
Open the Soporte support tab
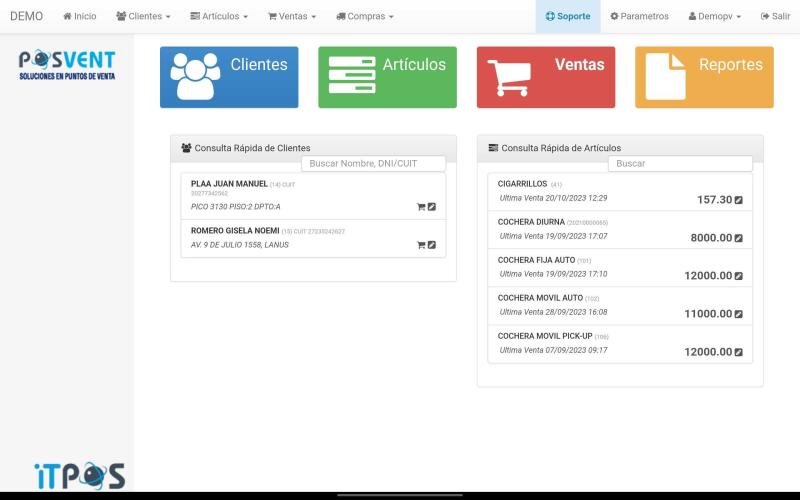click(568, 16)
